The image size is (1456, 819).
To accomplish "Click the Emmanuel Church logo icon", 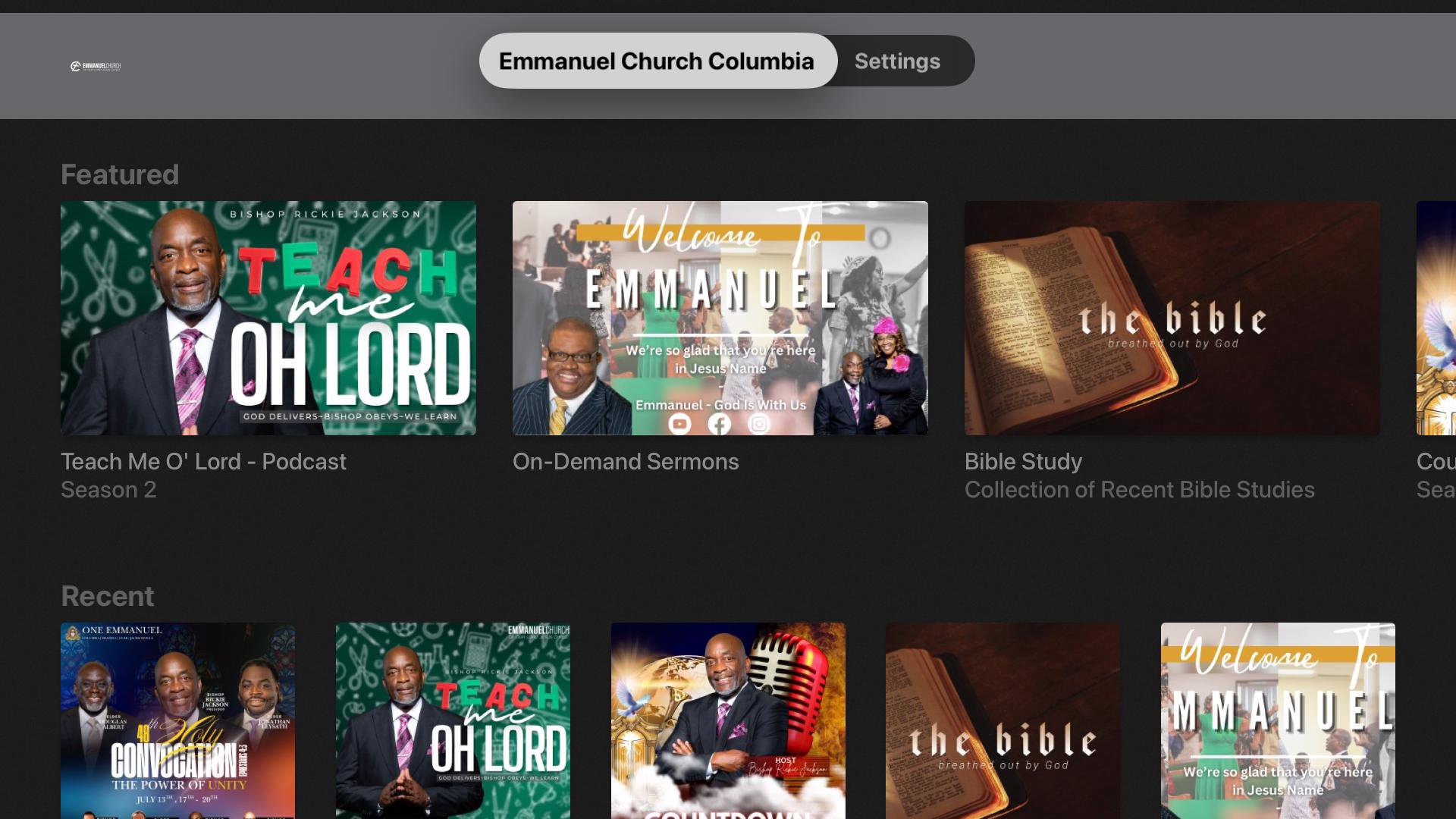I will pos(96,67).
